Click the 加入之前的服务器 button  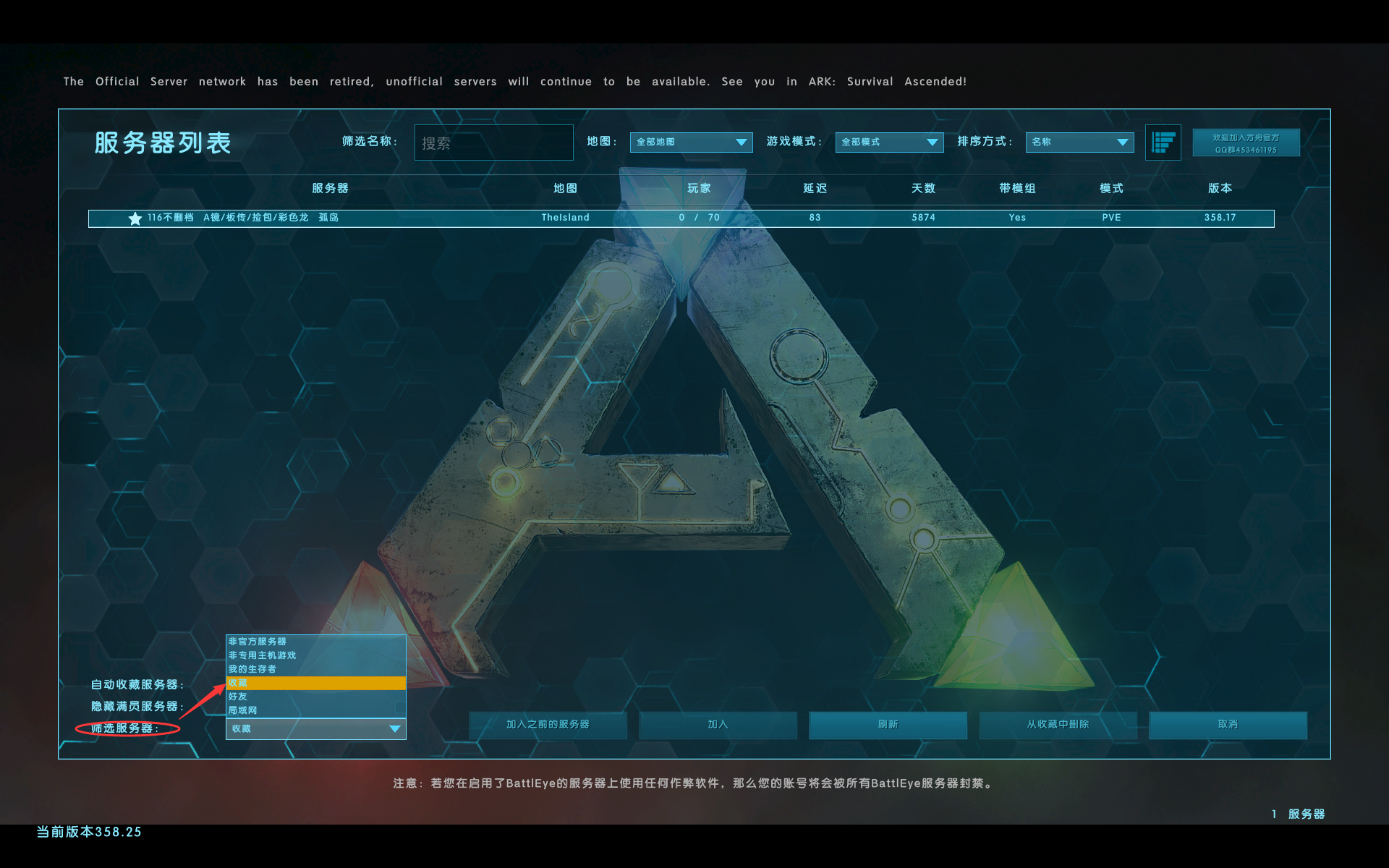pyautogui.click(x=548, y=725)
